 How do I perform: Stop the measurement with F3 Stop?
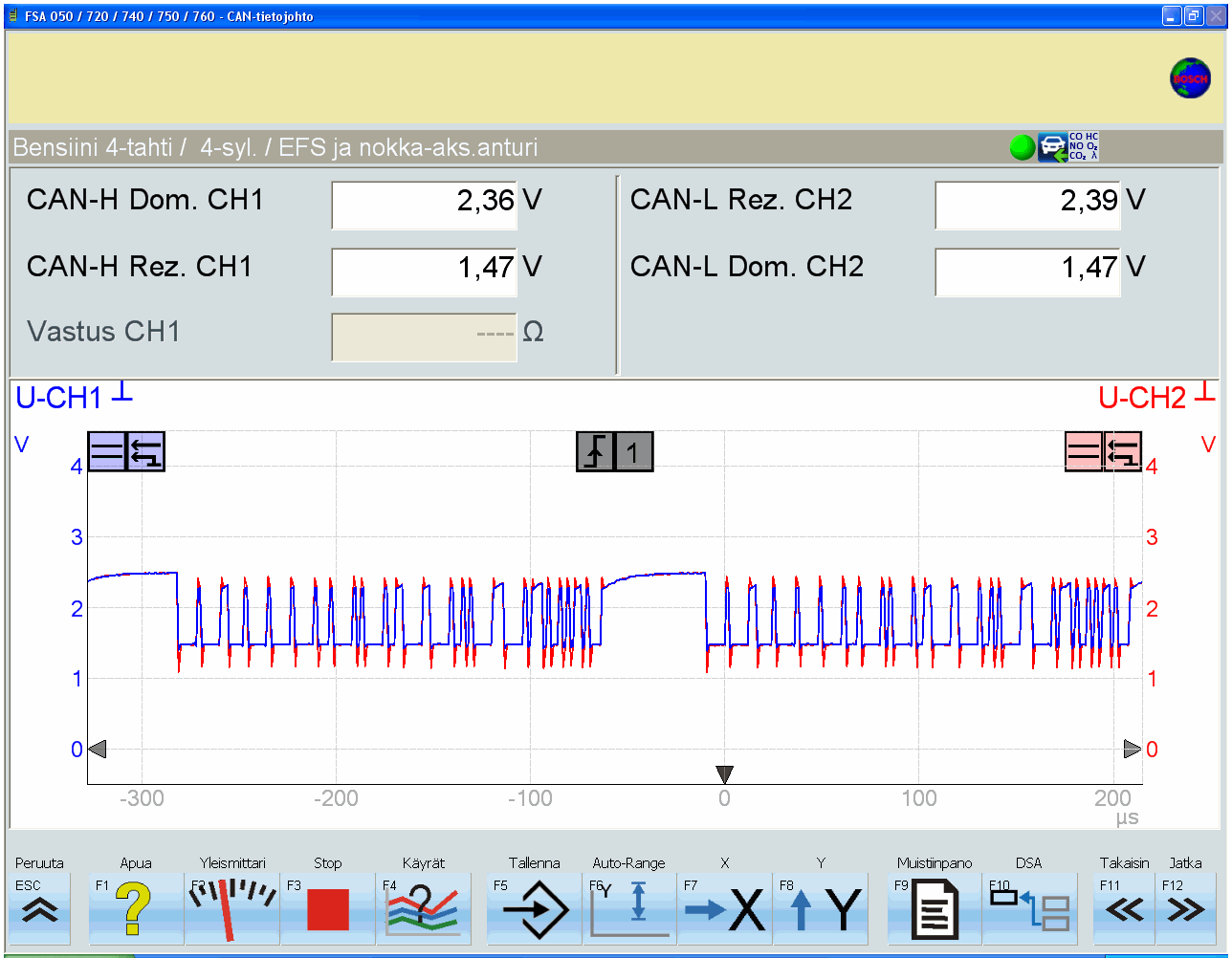[328, 908]
